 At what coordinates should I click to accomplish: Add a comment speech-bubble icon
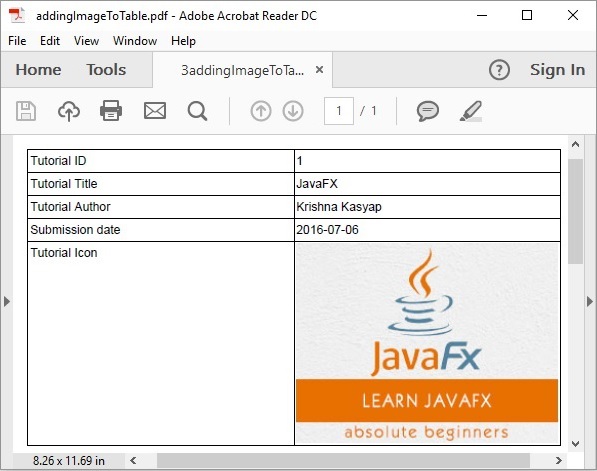tap(428, 111)
